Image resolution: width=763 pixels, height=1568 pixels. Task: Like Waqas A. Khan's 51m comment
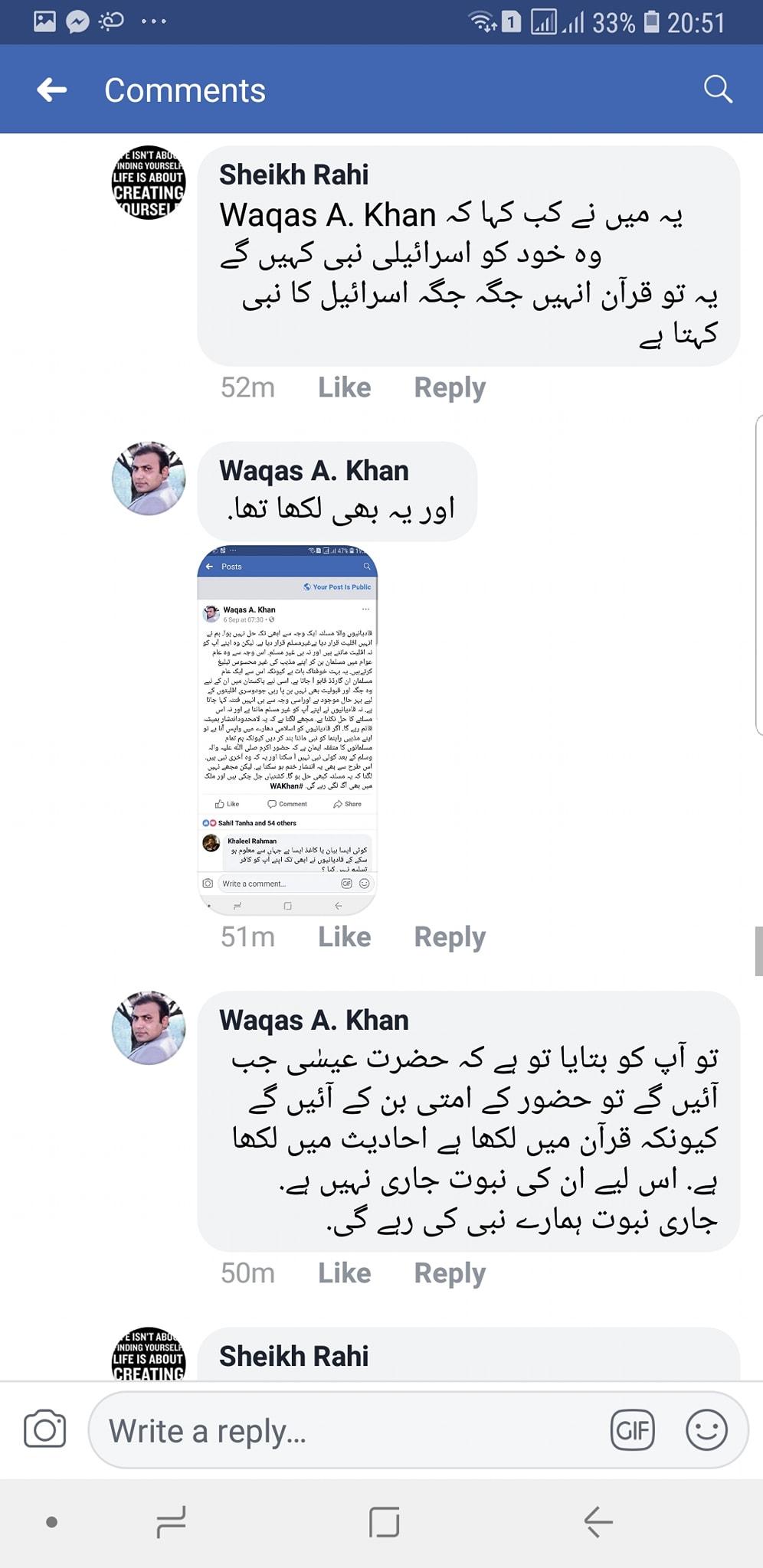pos(345,936)
